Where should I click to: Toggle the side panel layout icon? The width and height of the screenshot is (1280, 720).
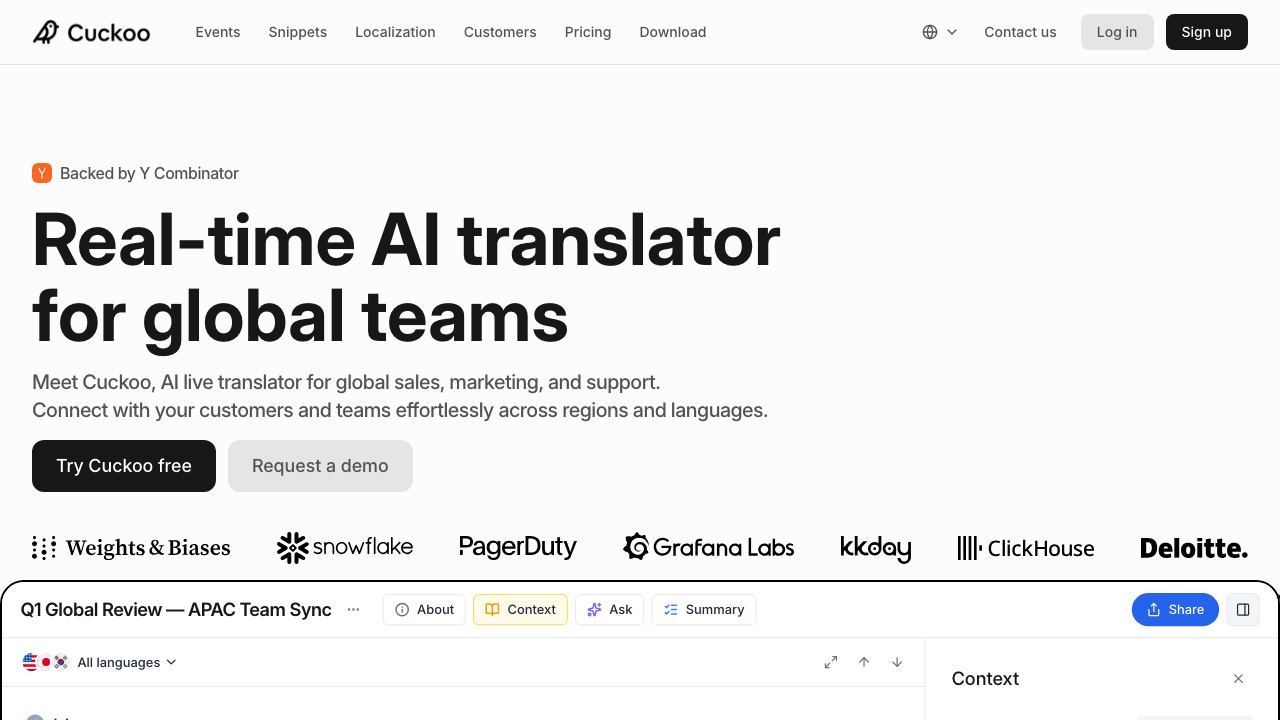(1243, 609)
